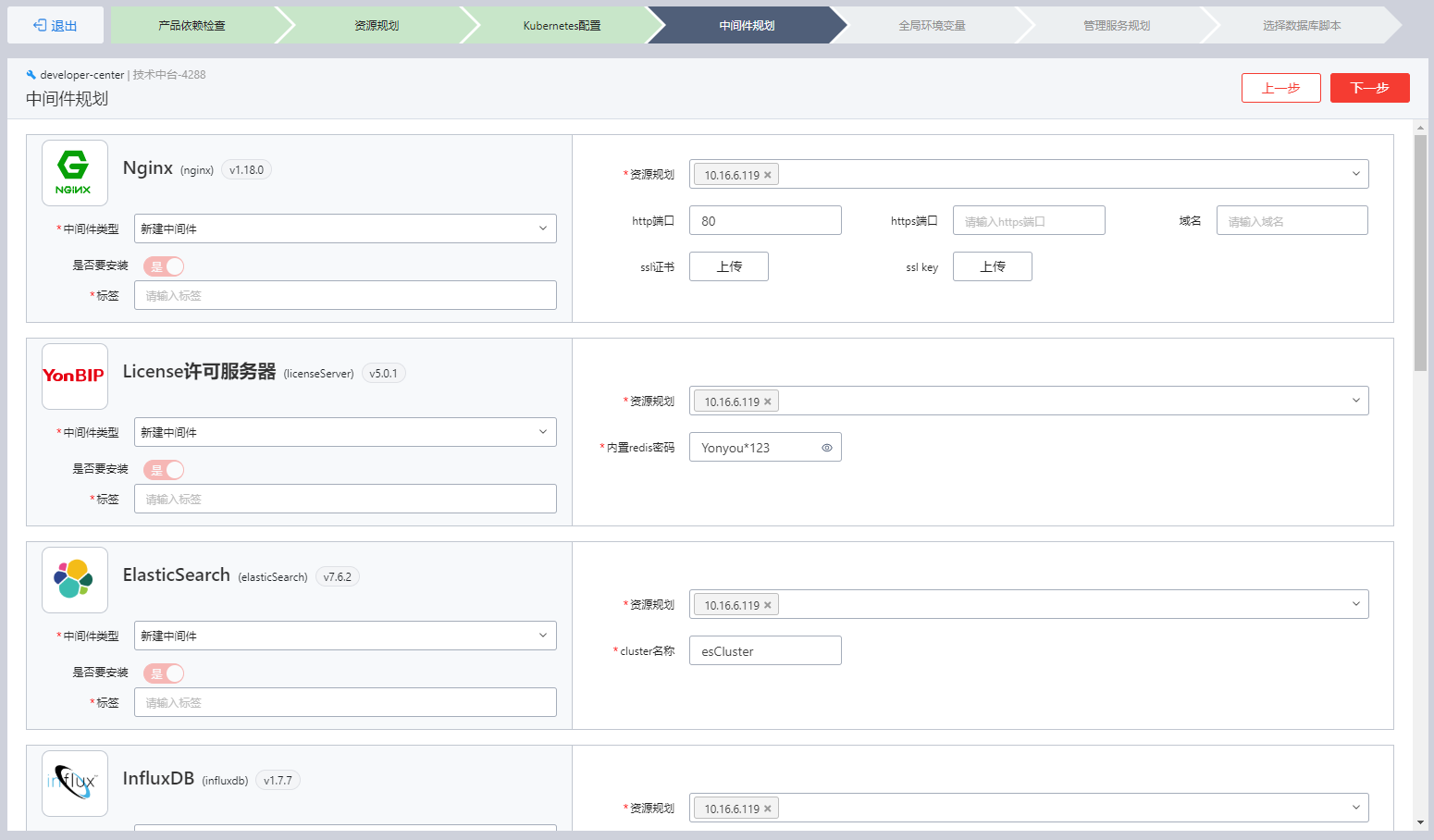Go to 选择数据库脚本 step
1434x840 pixels.
[1302, 25]
